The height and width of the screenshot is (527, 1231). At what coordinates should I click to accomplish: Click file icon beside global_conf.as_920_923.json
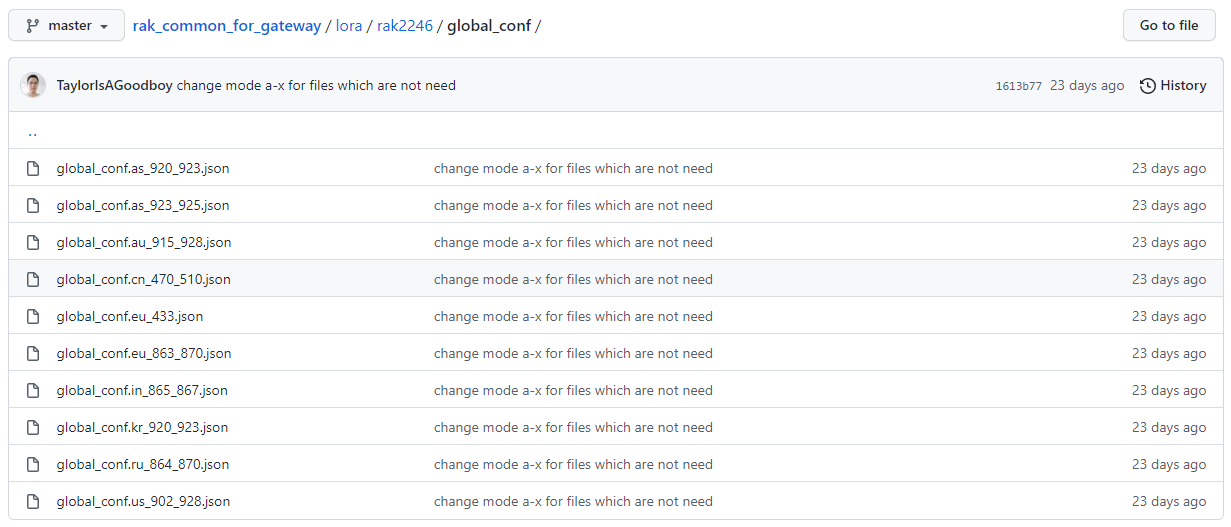33,168
